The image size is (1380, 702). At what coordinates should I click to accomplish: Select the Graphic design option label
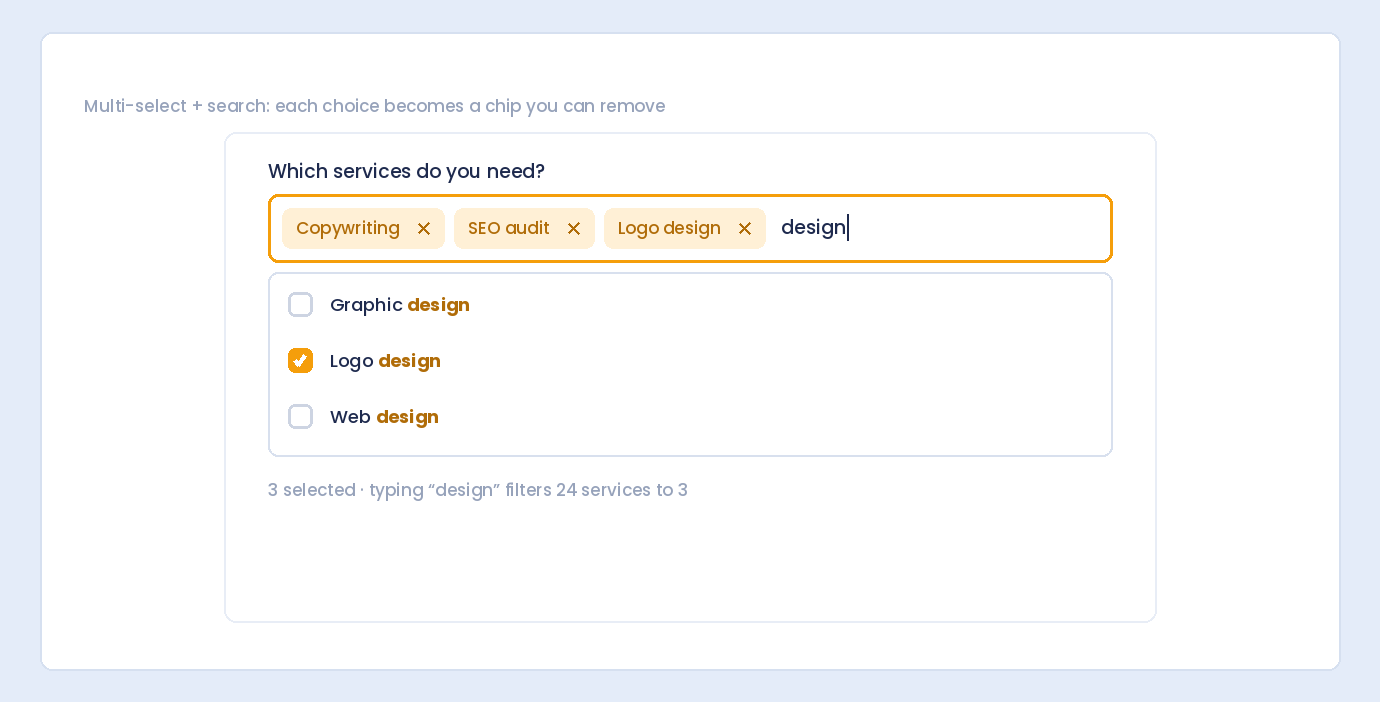[x=400, y=305]
